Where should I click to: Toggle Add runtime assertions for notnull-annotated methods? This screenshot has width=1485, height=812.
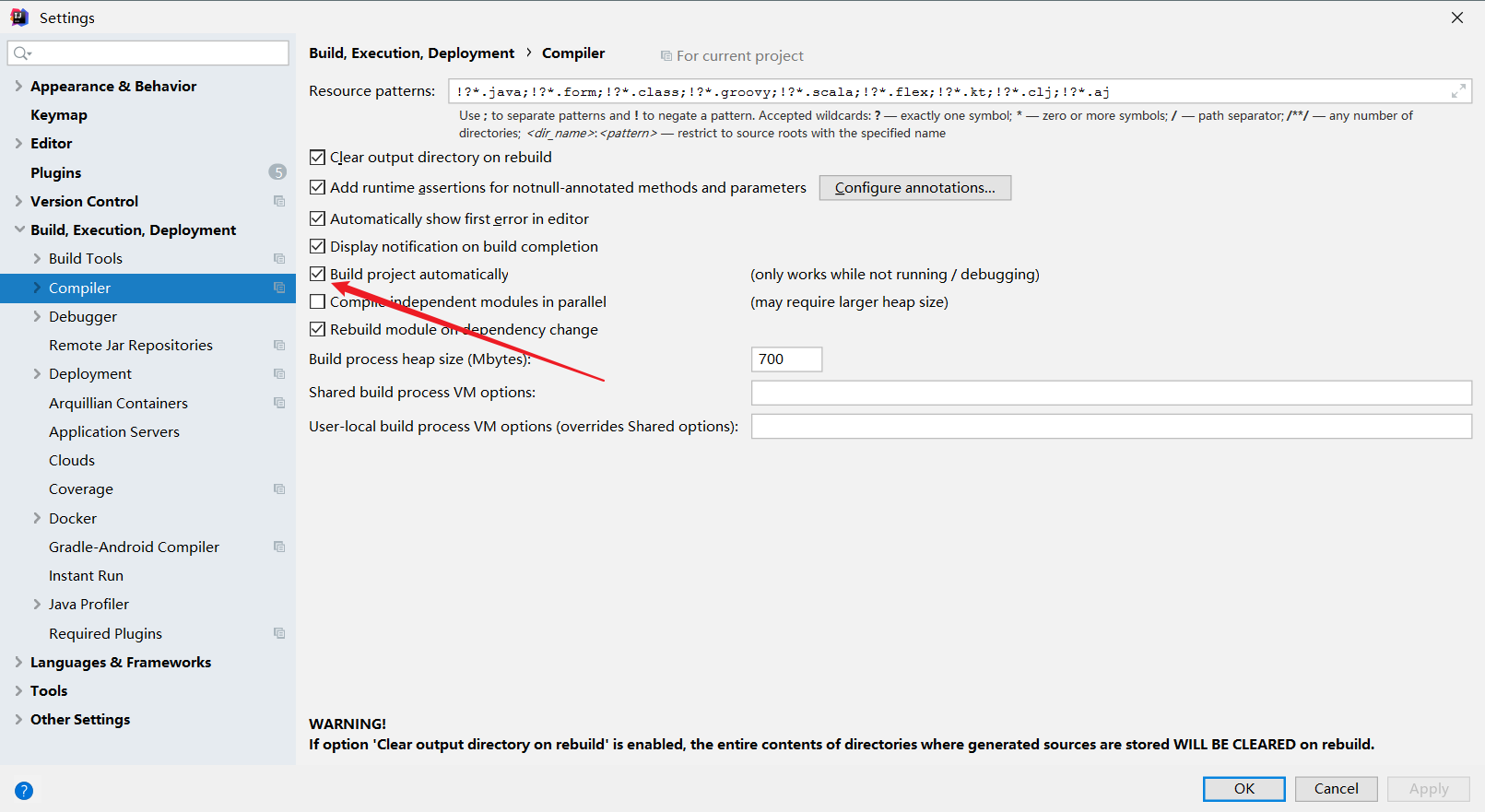click(x=317, y=187)
